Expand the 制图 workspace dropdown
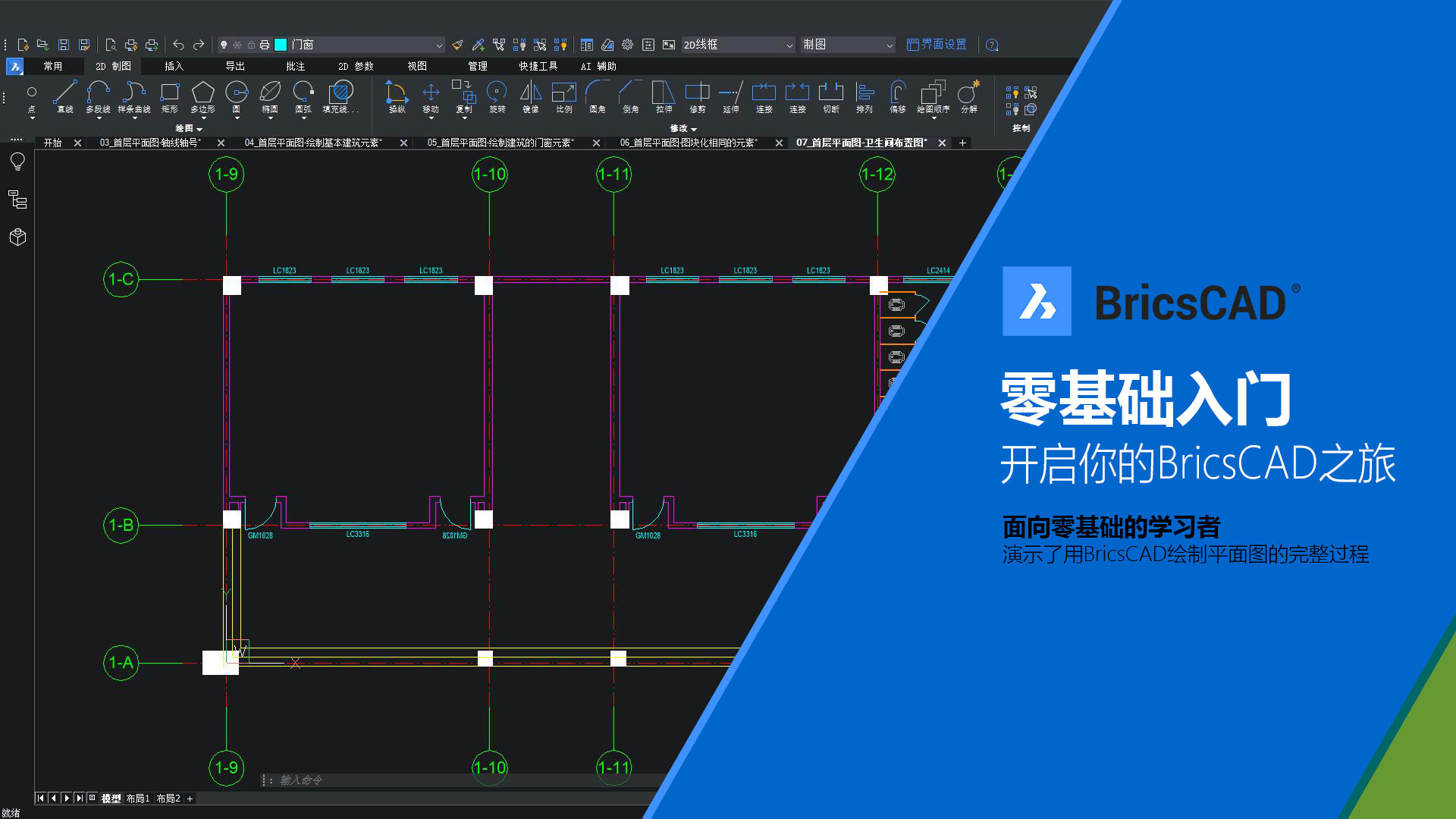This screenshot has width=1456, height=819. tap(890, 45)
